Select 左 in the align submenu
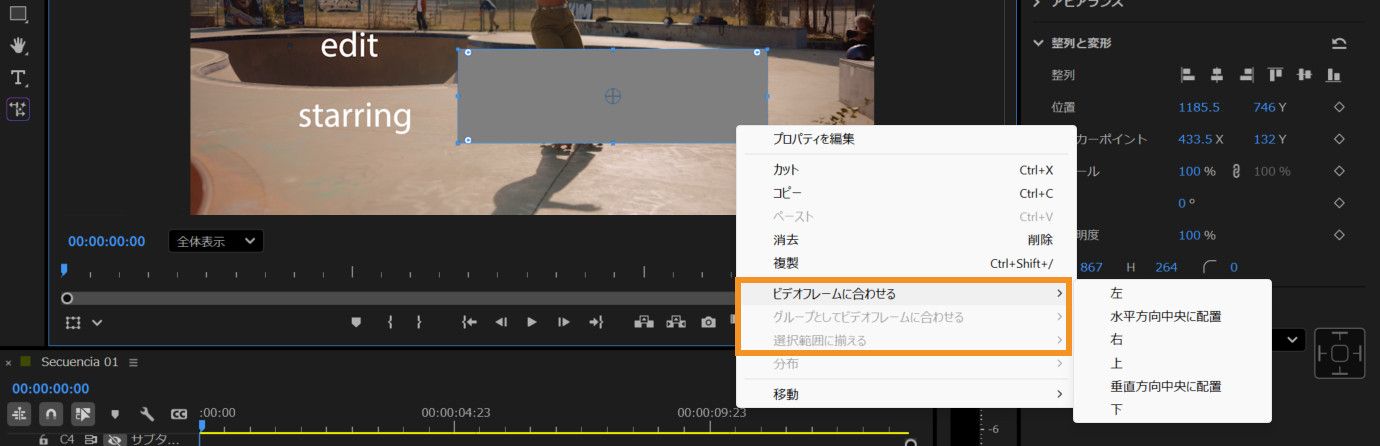Viewport: 1380px width, 446px height. pos(1172,293)
